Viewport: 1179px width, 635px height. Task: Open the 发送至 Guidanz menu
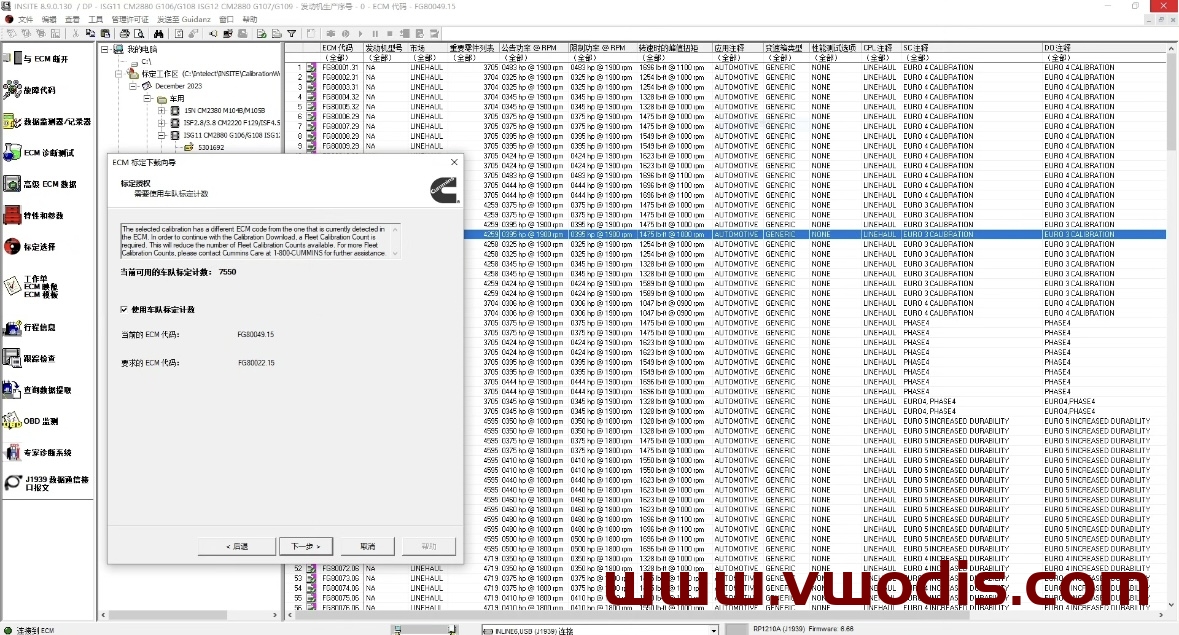[x=183, y=20]
